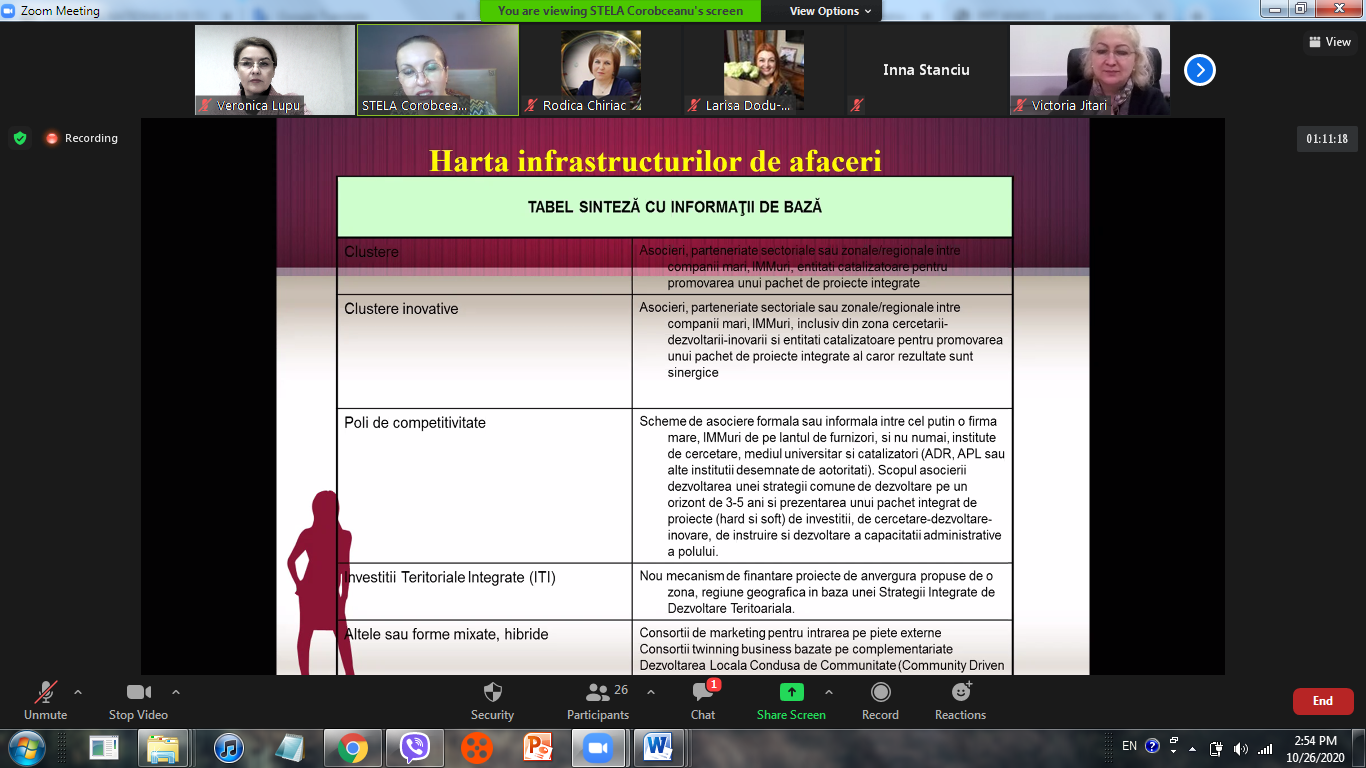
Task: Open the Reactions emoji menu
Action: click(x=960, y=692)
